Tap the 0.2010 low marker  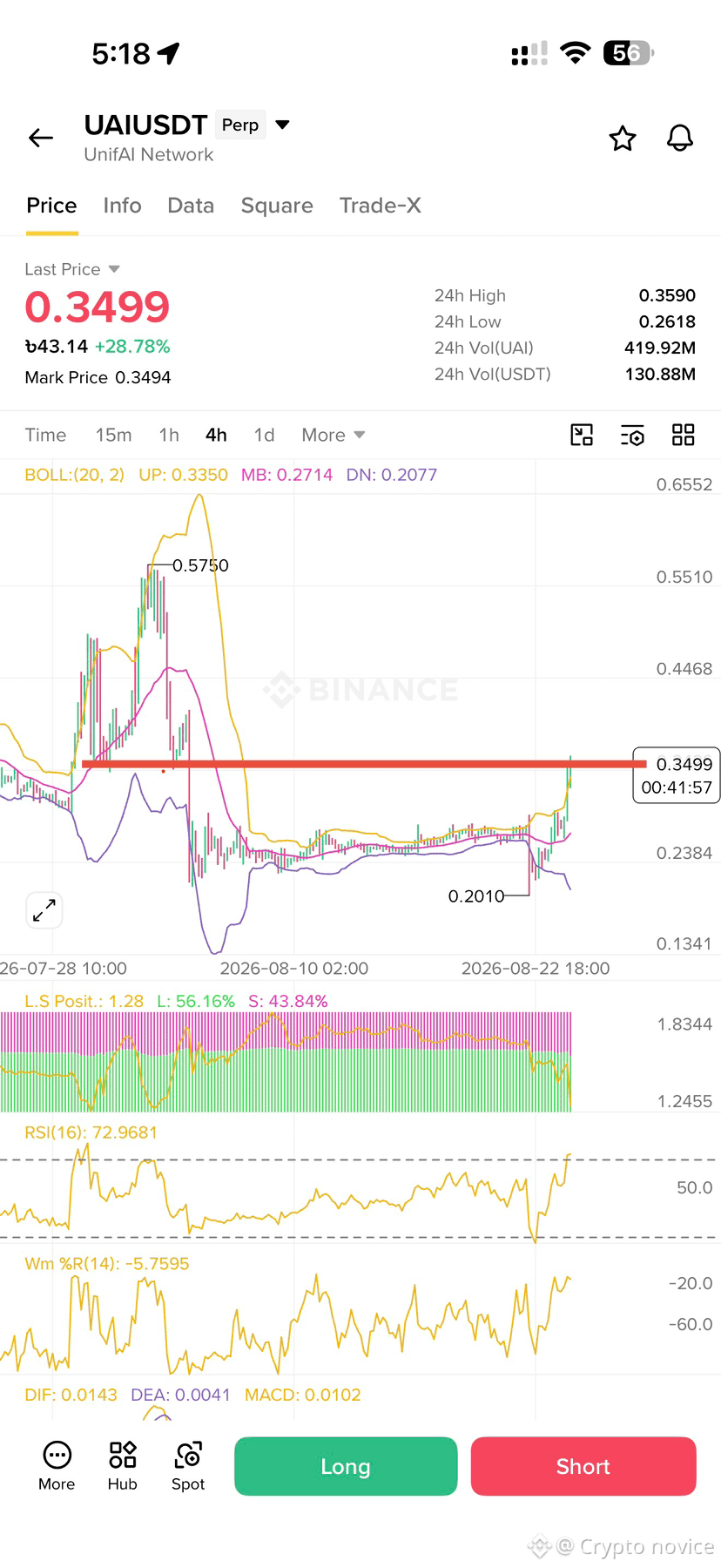tap(476, 896)
